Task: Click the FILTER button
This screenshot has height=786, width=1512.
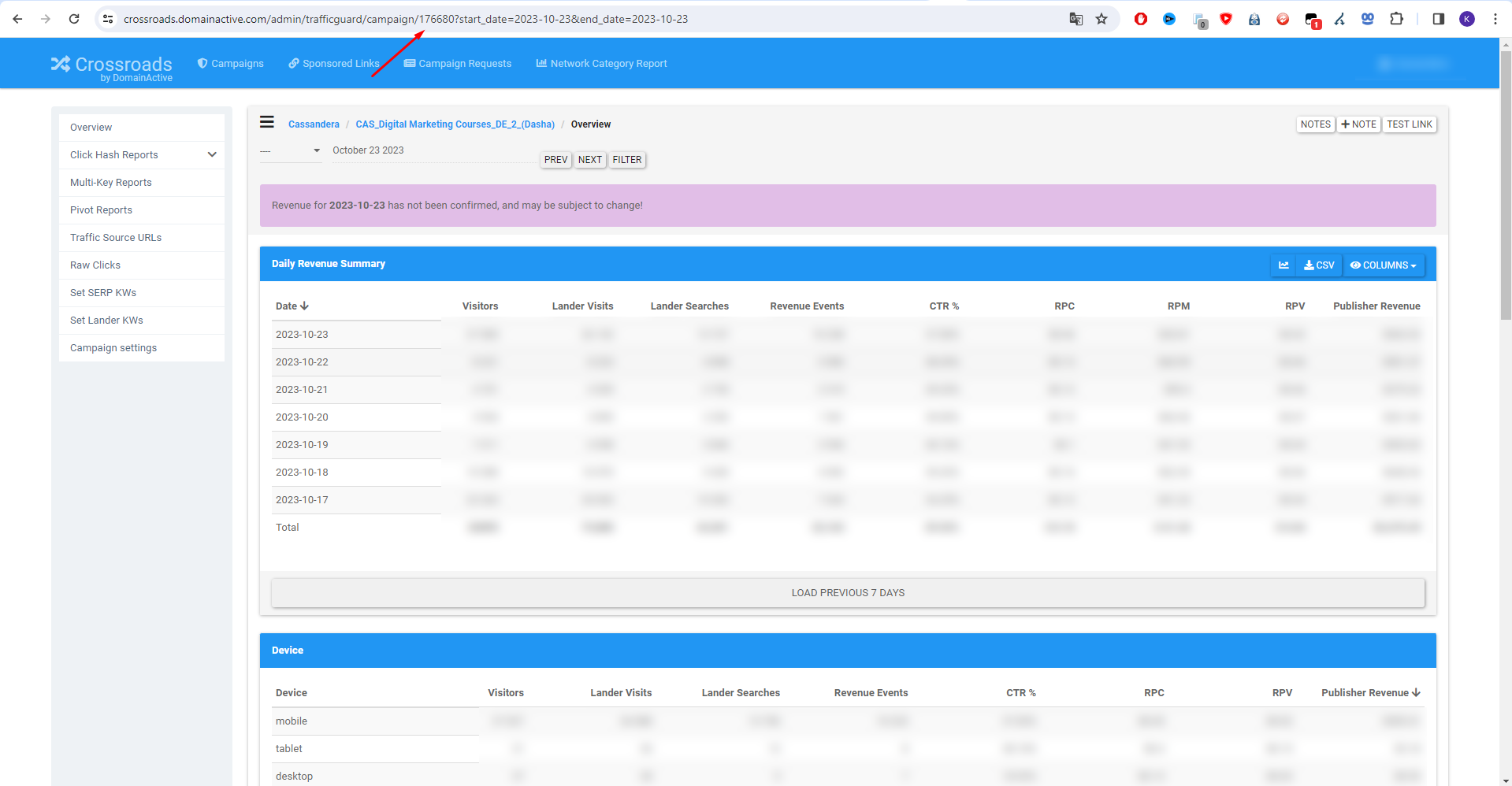Action: 627,160
